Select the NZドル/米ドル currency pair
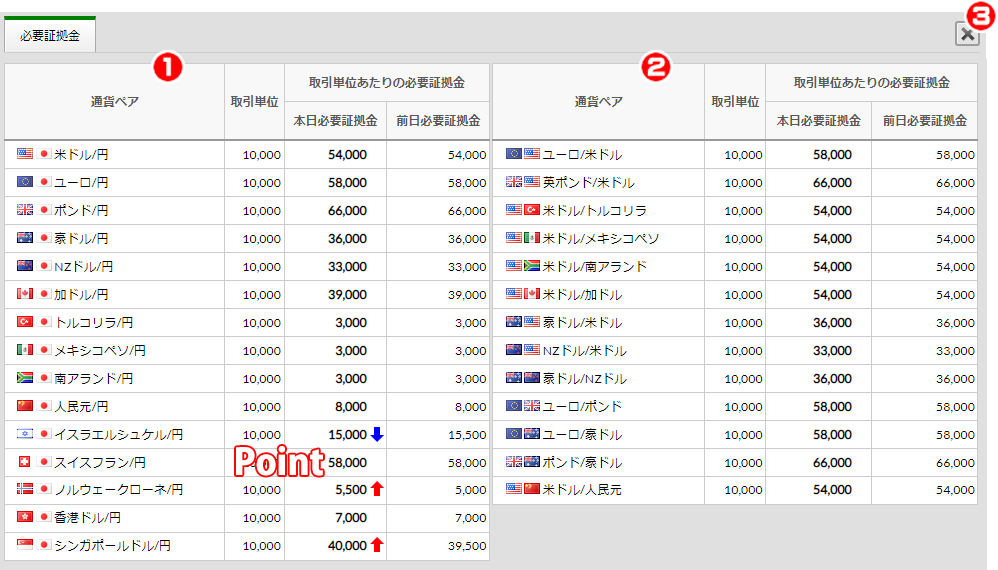This screenshot has height=570, width=998. (x=584, y=351)
